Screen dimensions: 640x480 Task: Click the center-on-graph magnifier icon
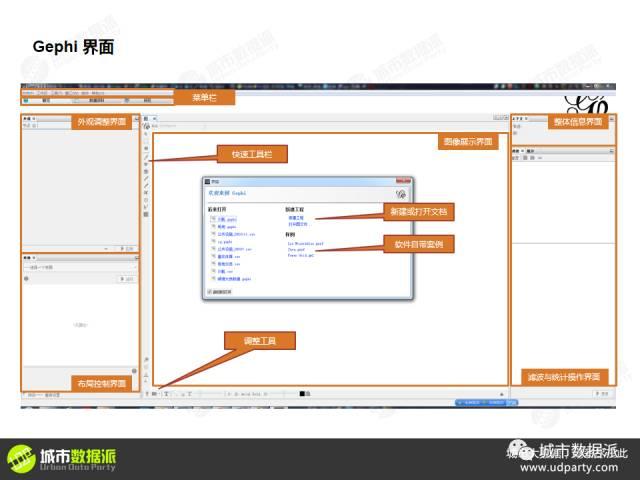[146, 360]
